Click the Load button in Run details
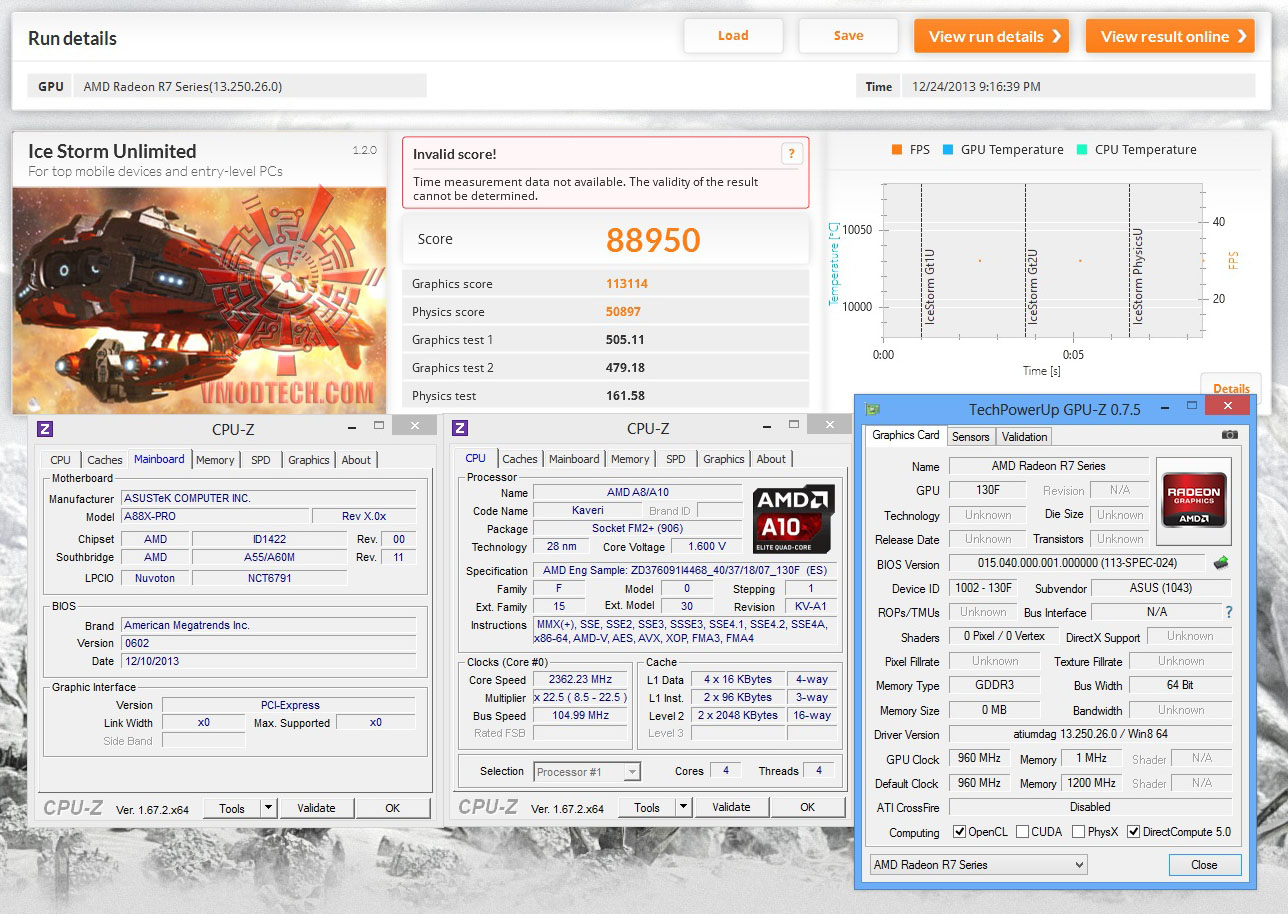This screenshot has height=914, width=1288. 733,36
